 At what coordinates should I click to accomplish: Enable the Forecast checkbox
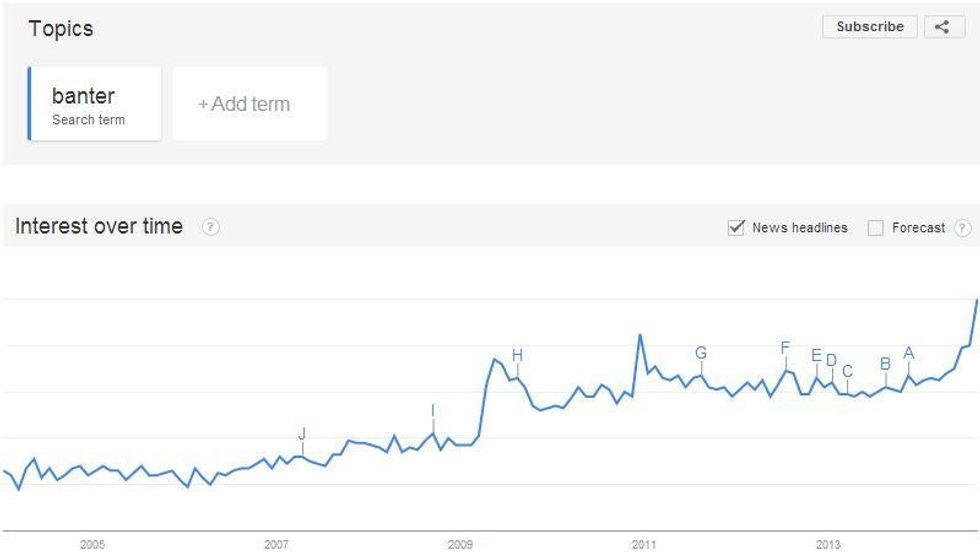[x=875, y=228]
